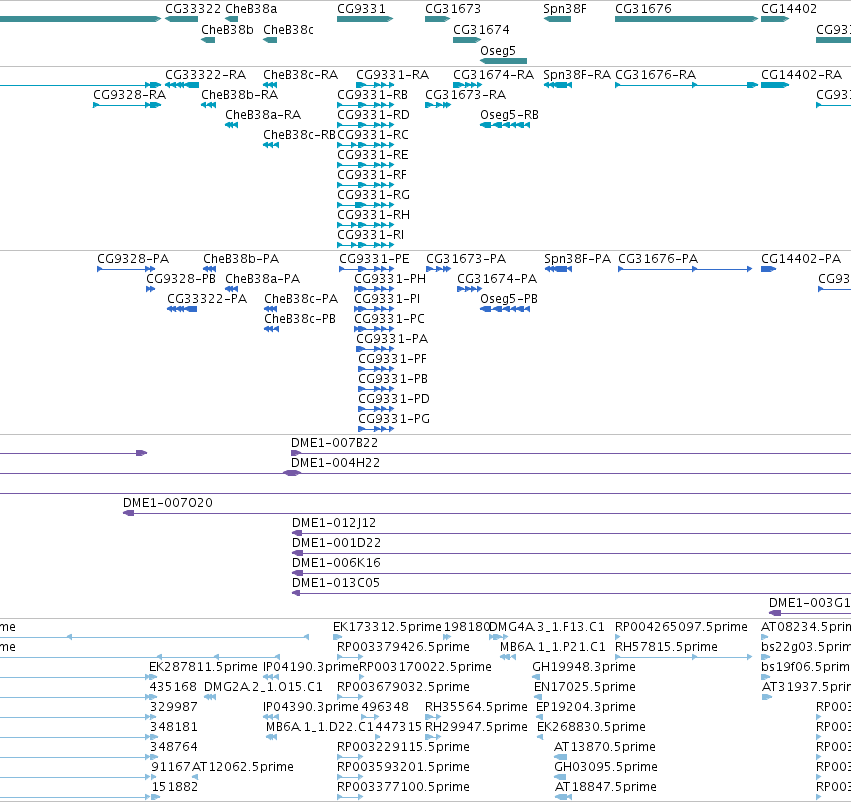The width and height of the screenshot is (851, 802).
Task: Click the CheB38c-RB transcript label
Action: tap(299, 135)
